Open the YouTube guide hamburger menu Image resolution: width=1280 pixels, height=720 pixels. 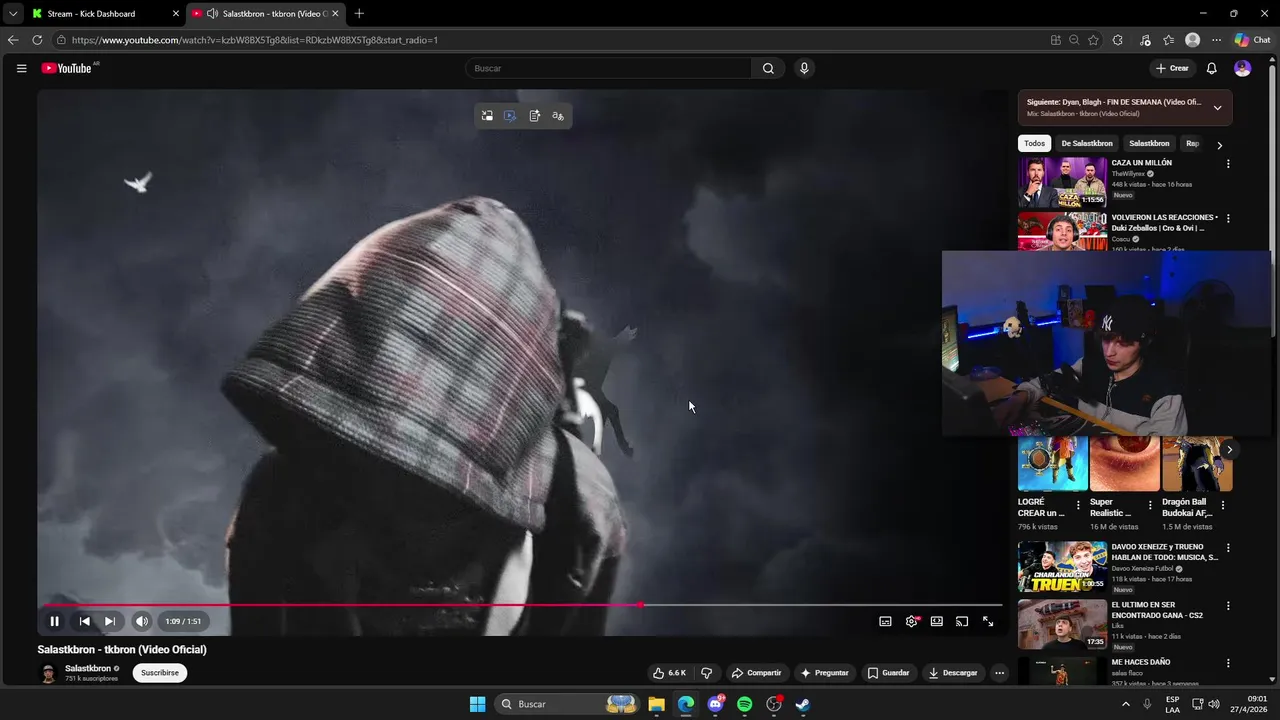21,68
